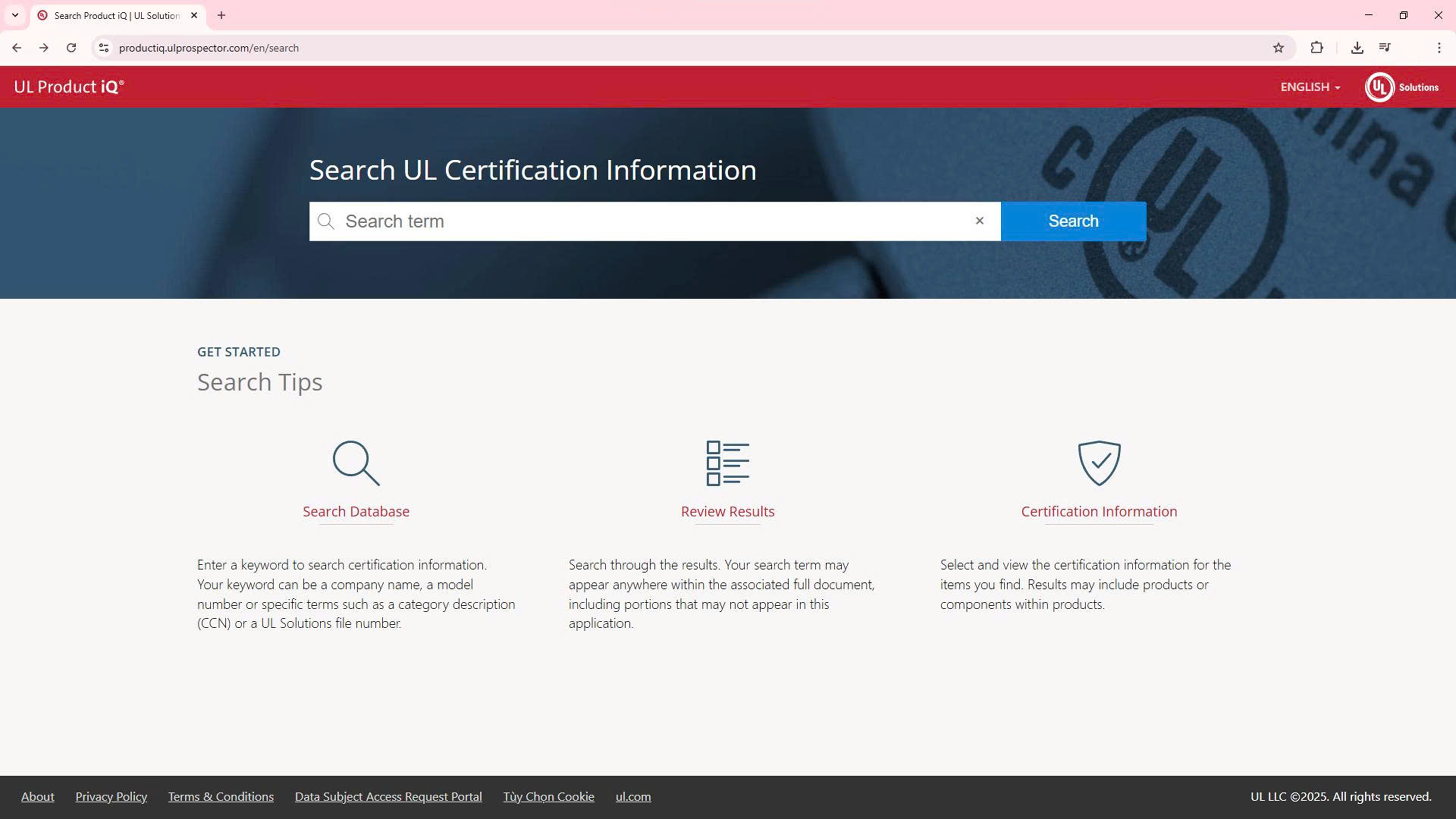
Task: Open the media control icon
Action: 1385,47
